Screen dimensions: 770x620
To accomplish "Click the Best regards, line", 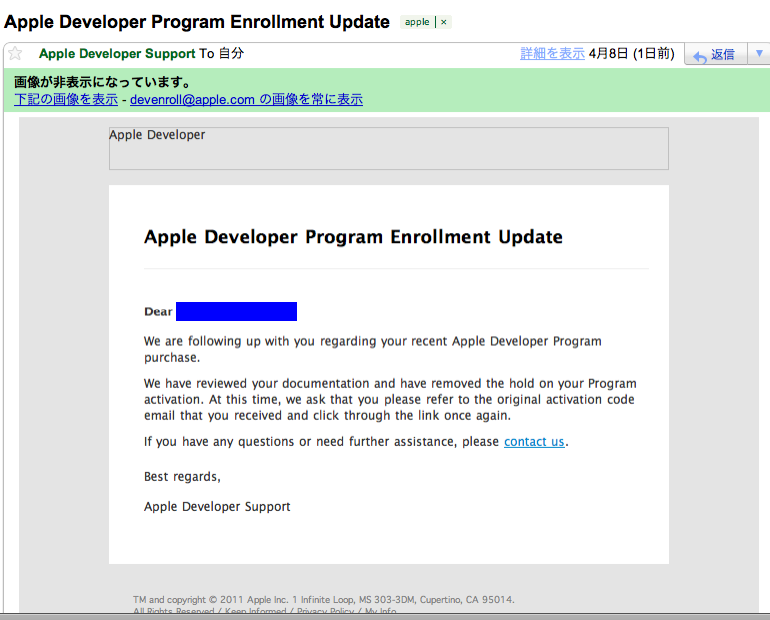I will tap(182, 477).
